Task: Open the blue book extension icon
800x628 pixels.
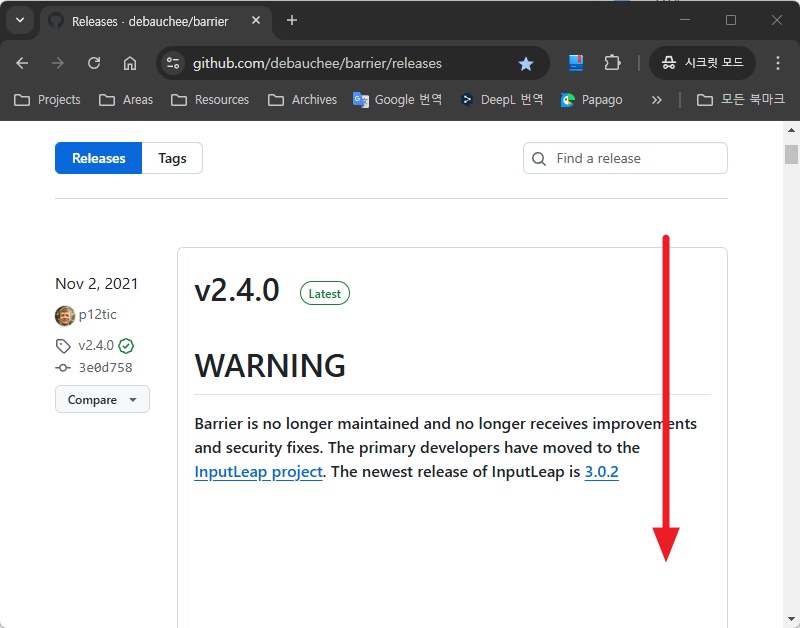Action: click(576, 63)
